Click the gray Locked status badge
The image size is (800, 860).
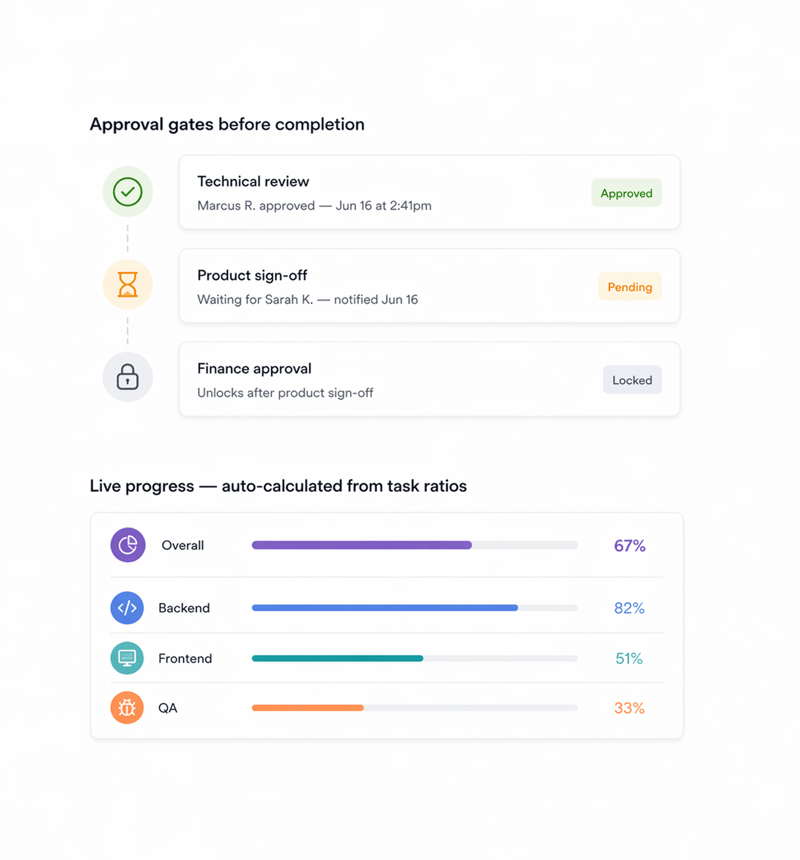pyautogui.click(x=632, y=380)
